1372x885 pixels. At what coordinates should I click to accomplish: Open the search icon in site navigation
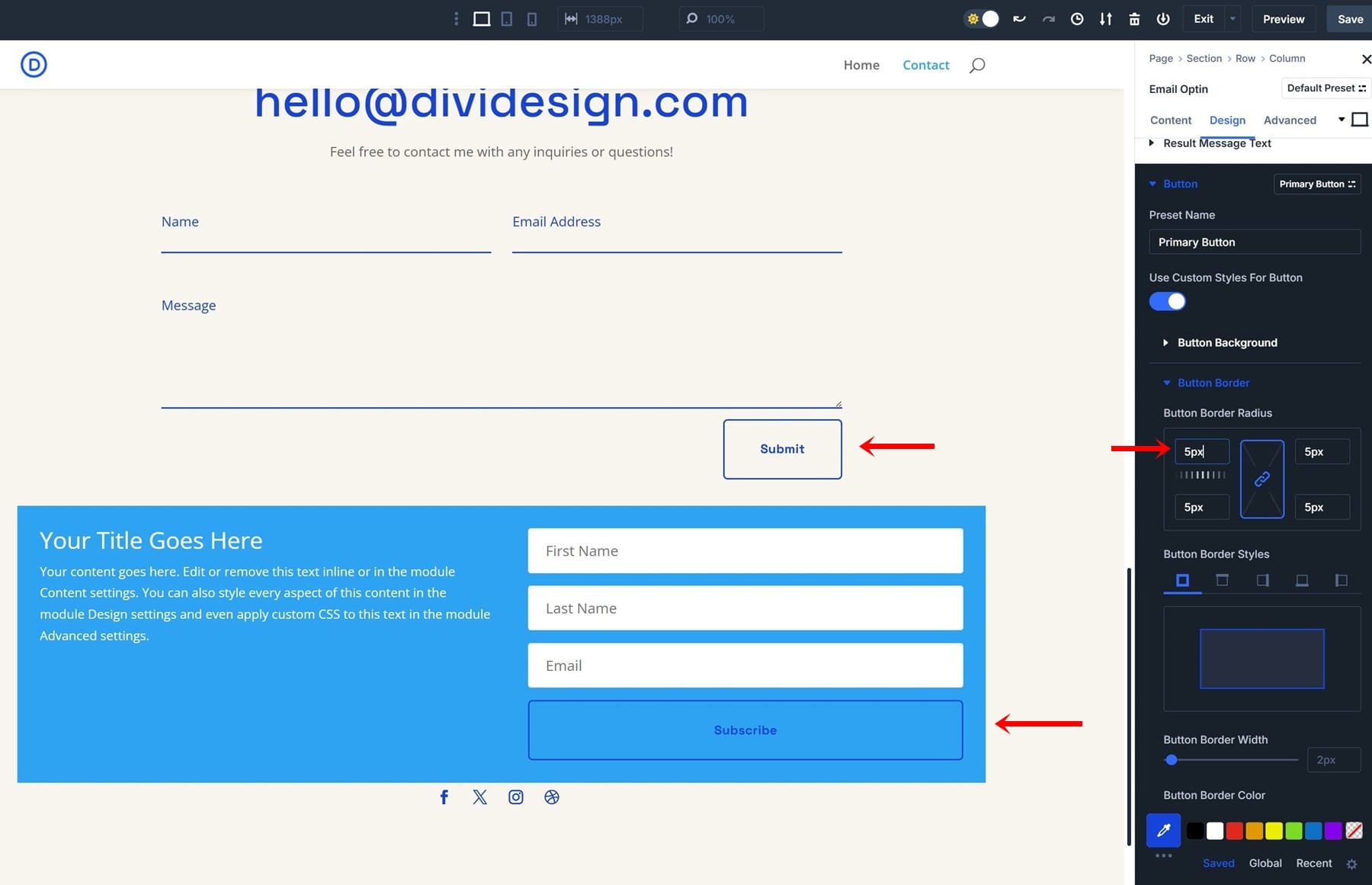coord(977,66)
